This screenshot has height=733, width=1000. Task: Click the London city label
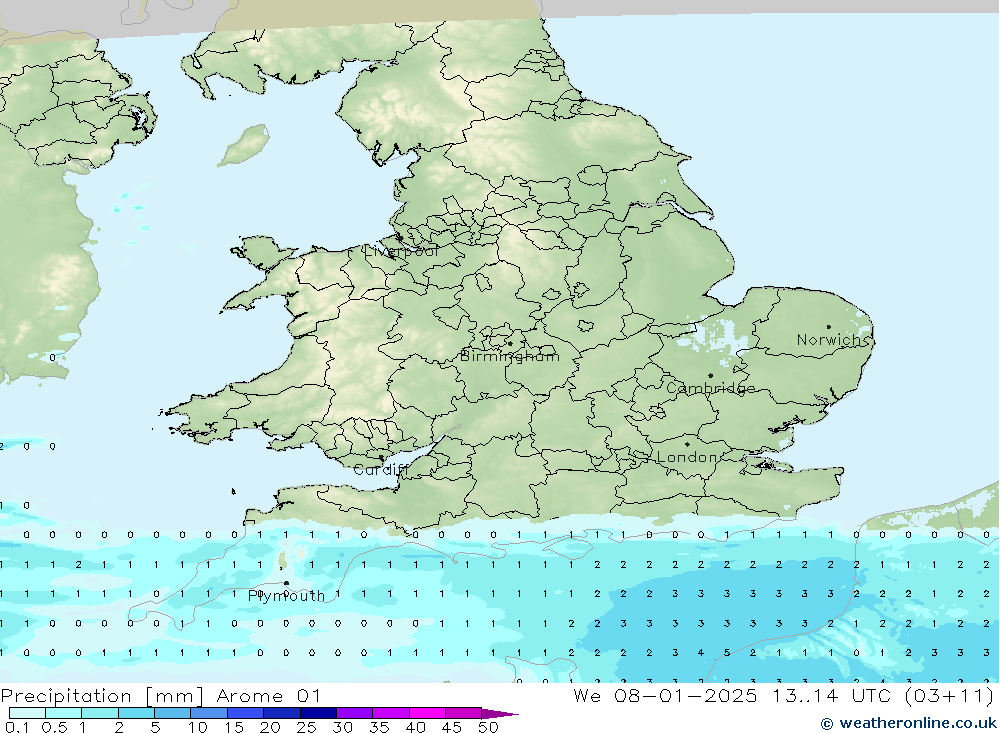click(687, 457)
